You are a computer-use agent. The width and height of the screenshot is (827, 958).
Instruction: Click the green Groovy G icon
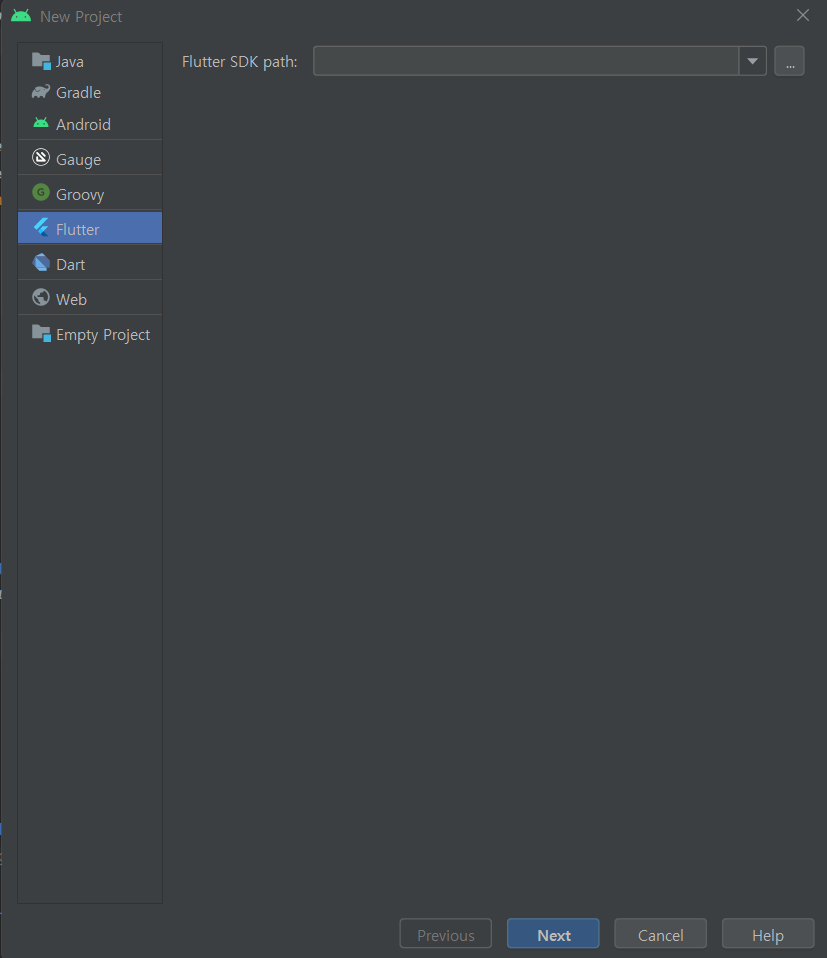click(41, 193)
